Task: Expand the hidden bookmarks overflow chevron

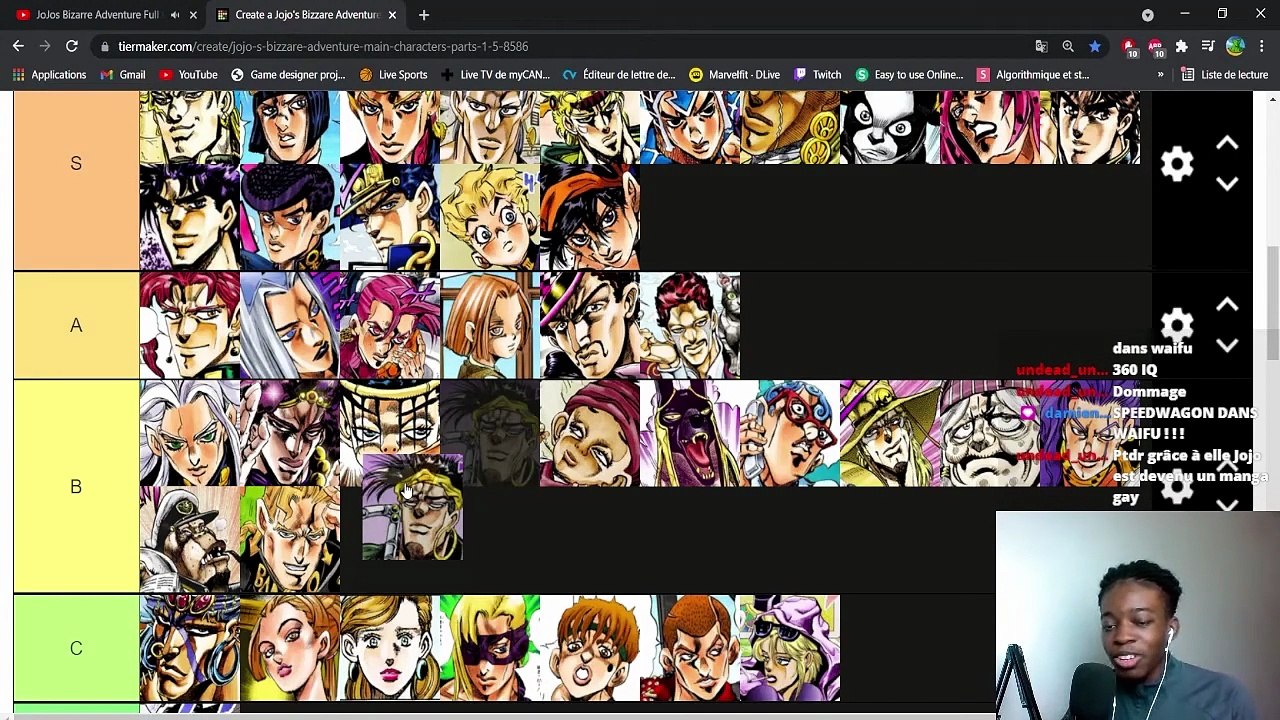Action: tap(1160, 75)
